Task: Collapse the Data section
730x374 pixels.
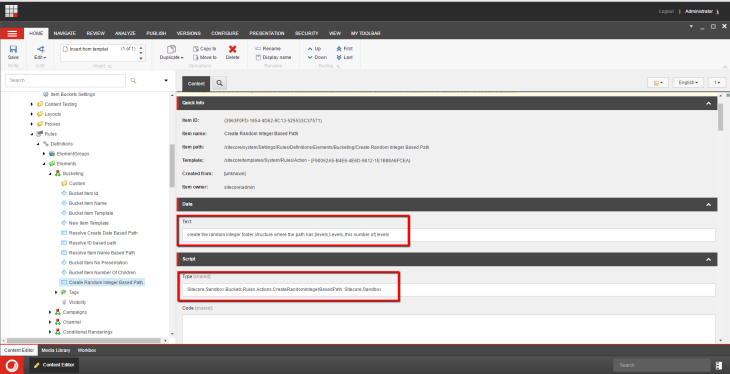Action: (709, 204)
